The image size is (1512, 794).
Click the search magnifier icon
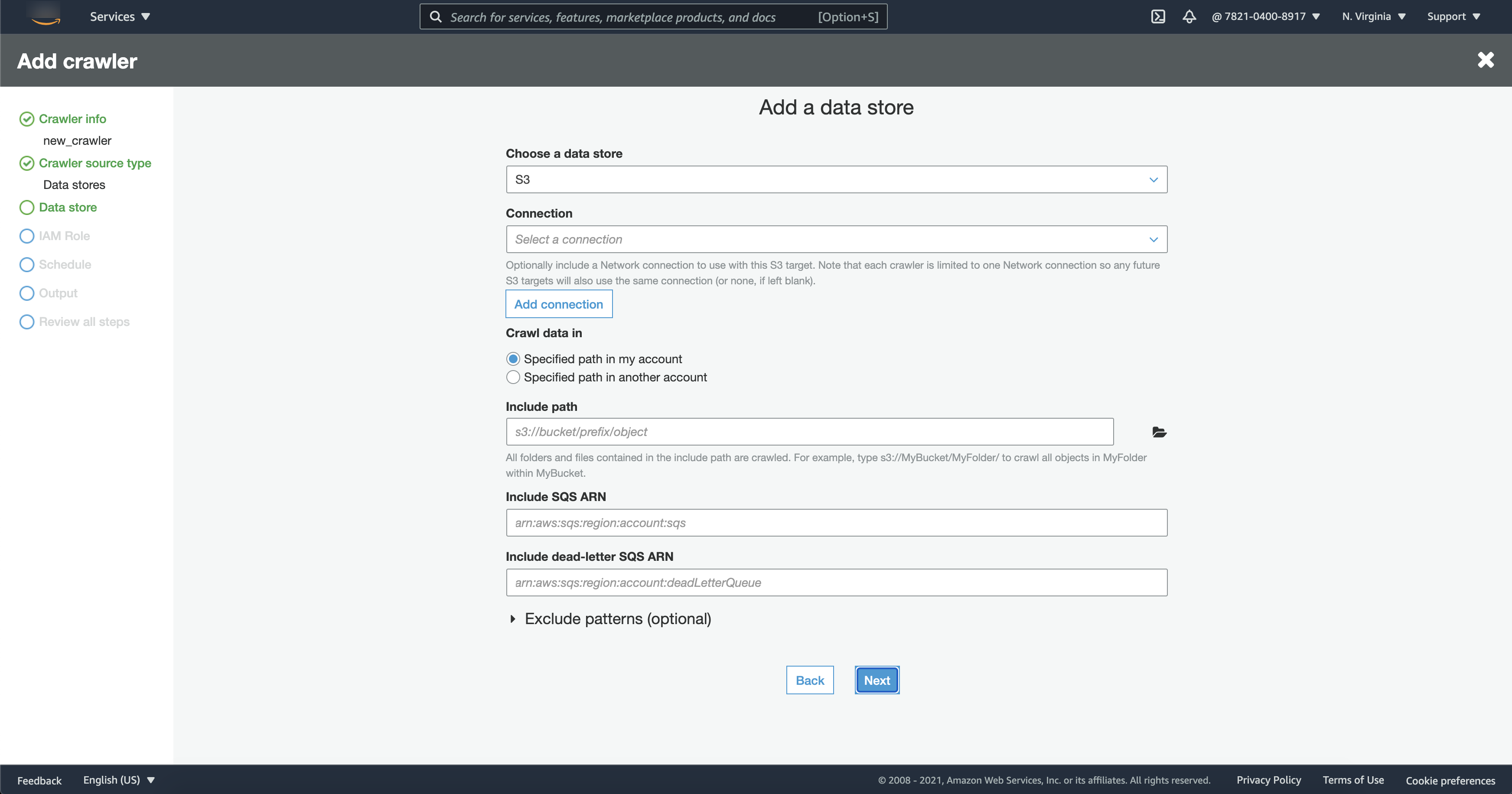pos(436,16)
